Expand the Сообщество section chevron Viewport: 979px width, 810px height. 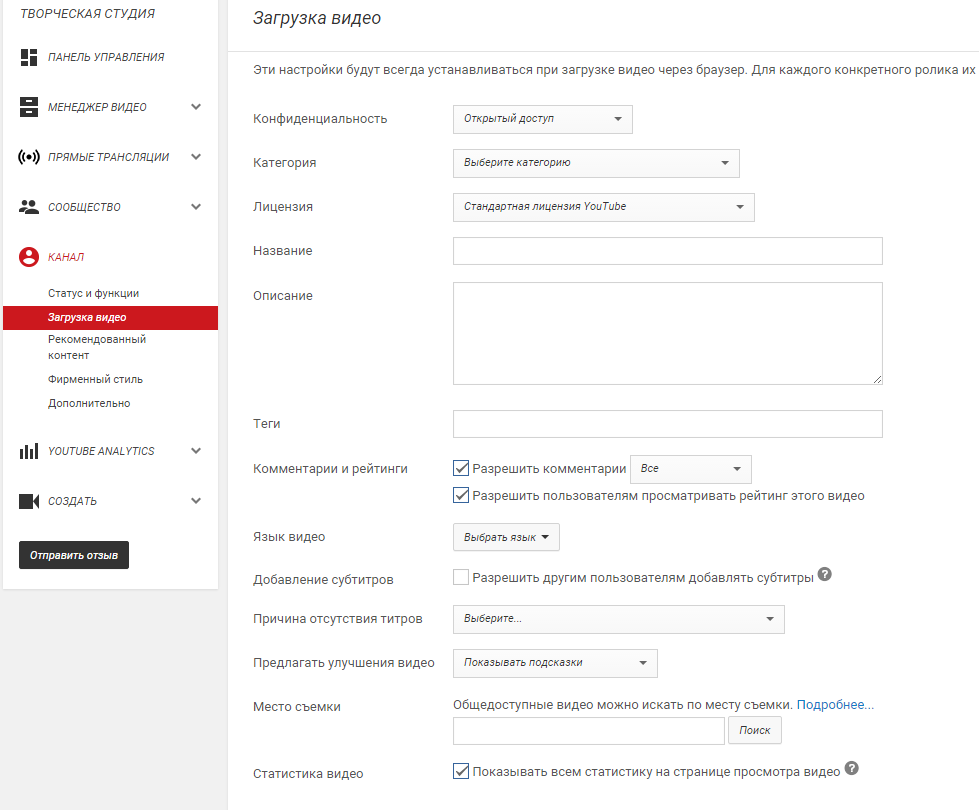[196, 207]
